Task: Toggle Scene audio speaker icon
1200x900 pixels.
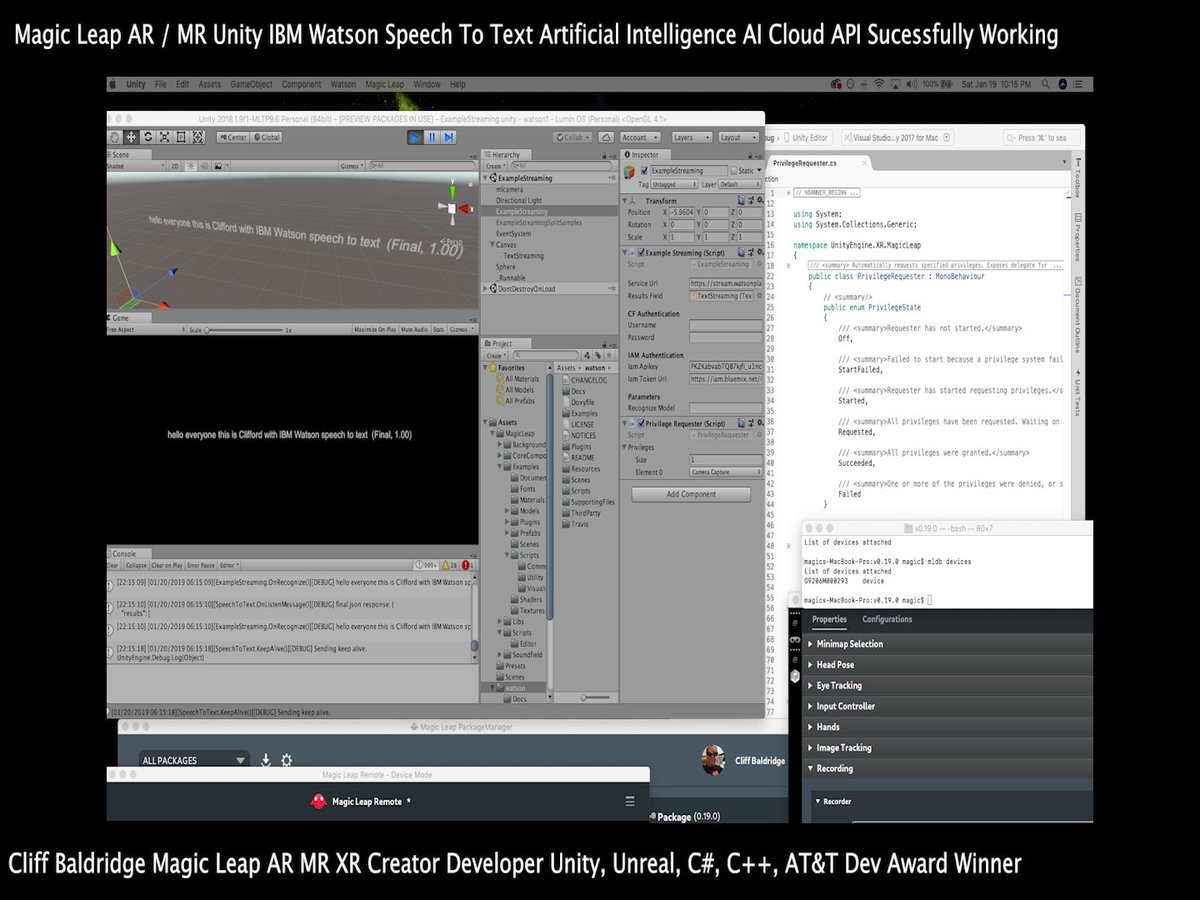Action: click(x=204, y=165)
